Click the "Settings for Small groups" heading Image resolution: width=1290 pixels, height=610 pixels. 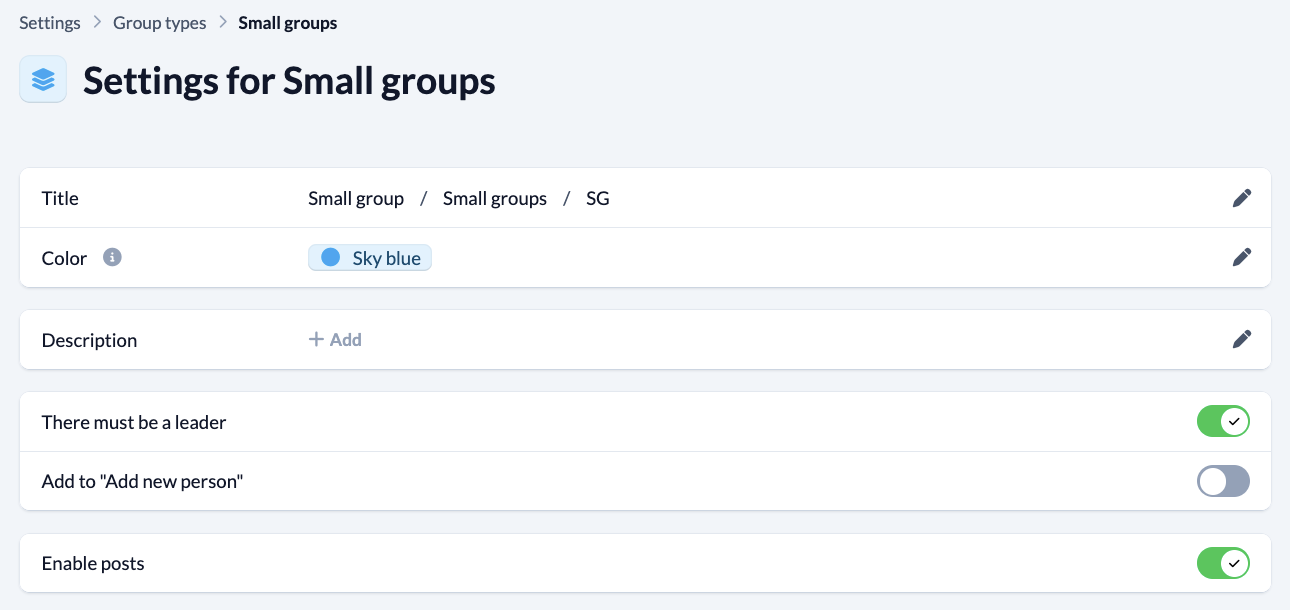289,80
